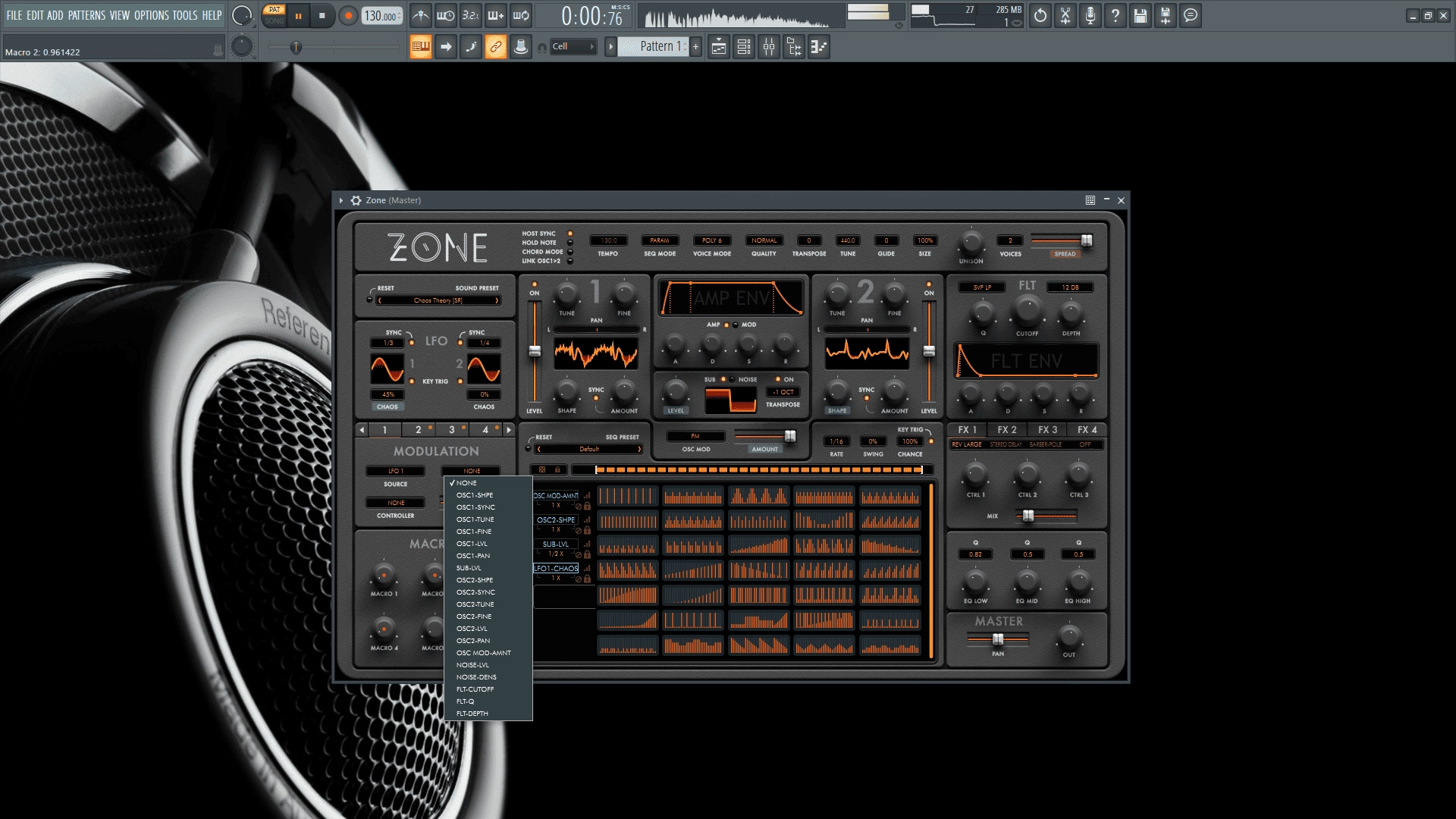Open Pattern 1 selector
Image resolution: width=1456 pixels, height=819 pixels.
[653, 47]
